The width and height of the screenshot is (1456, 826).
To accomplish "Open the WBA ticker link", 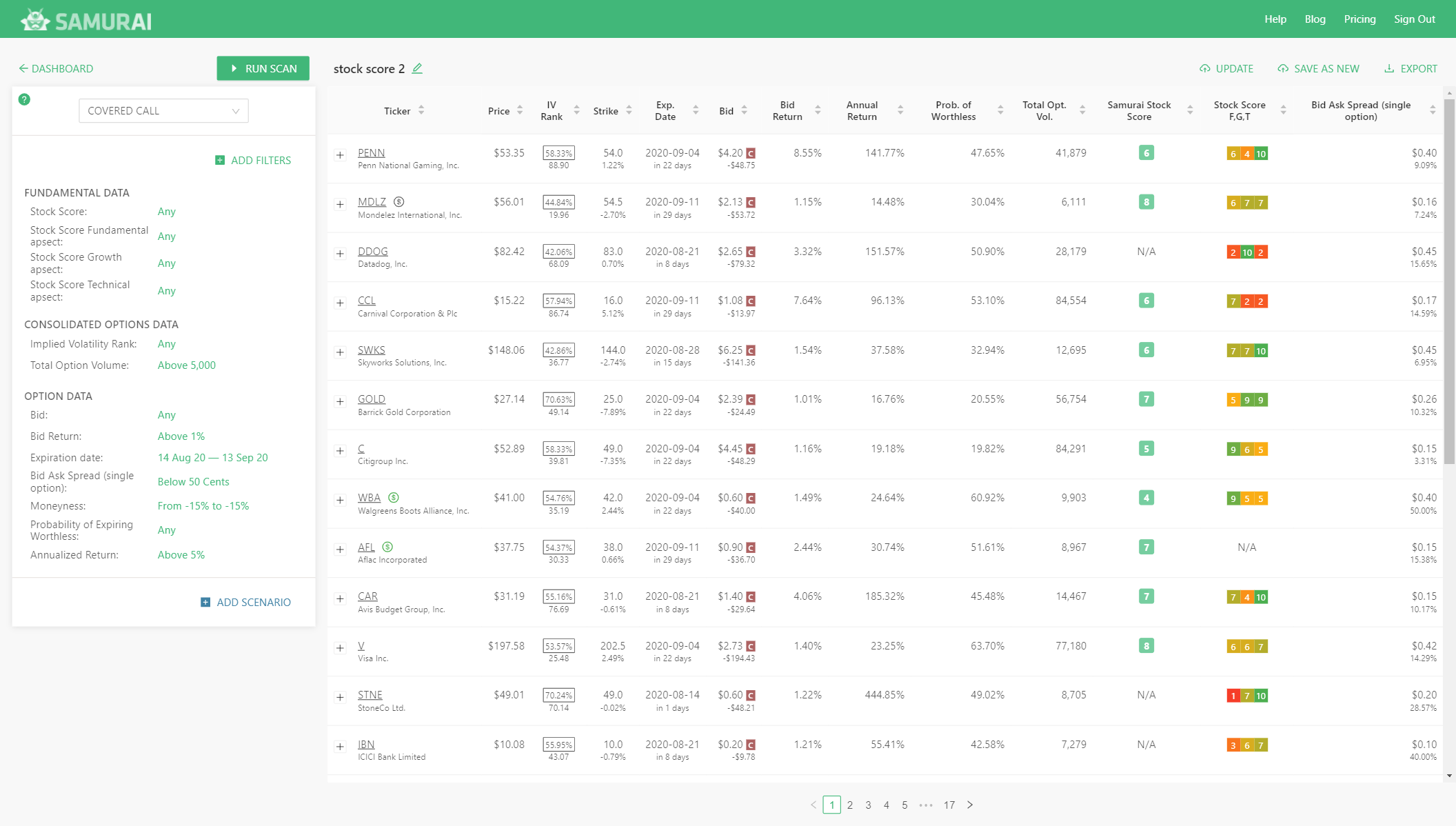I will 370,497.
